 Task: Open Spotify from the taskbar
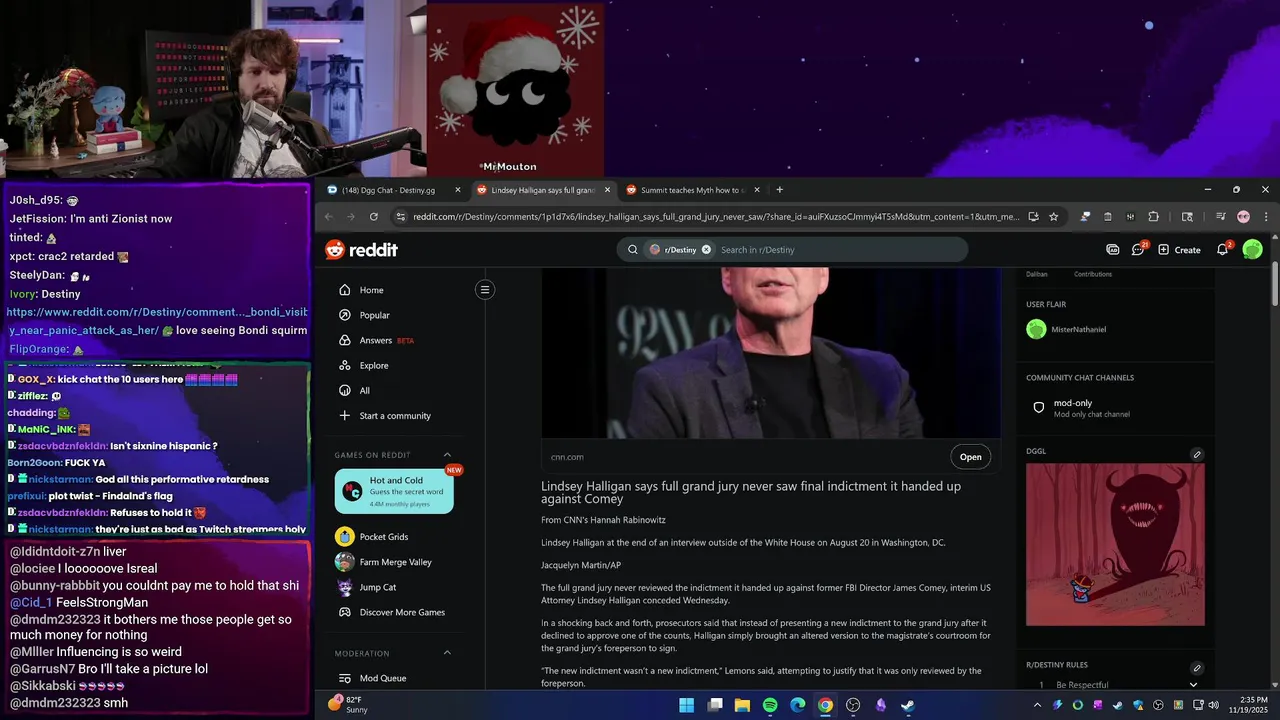pos(770,705)
